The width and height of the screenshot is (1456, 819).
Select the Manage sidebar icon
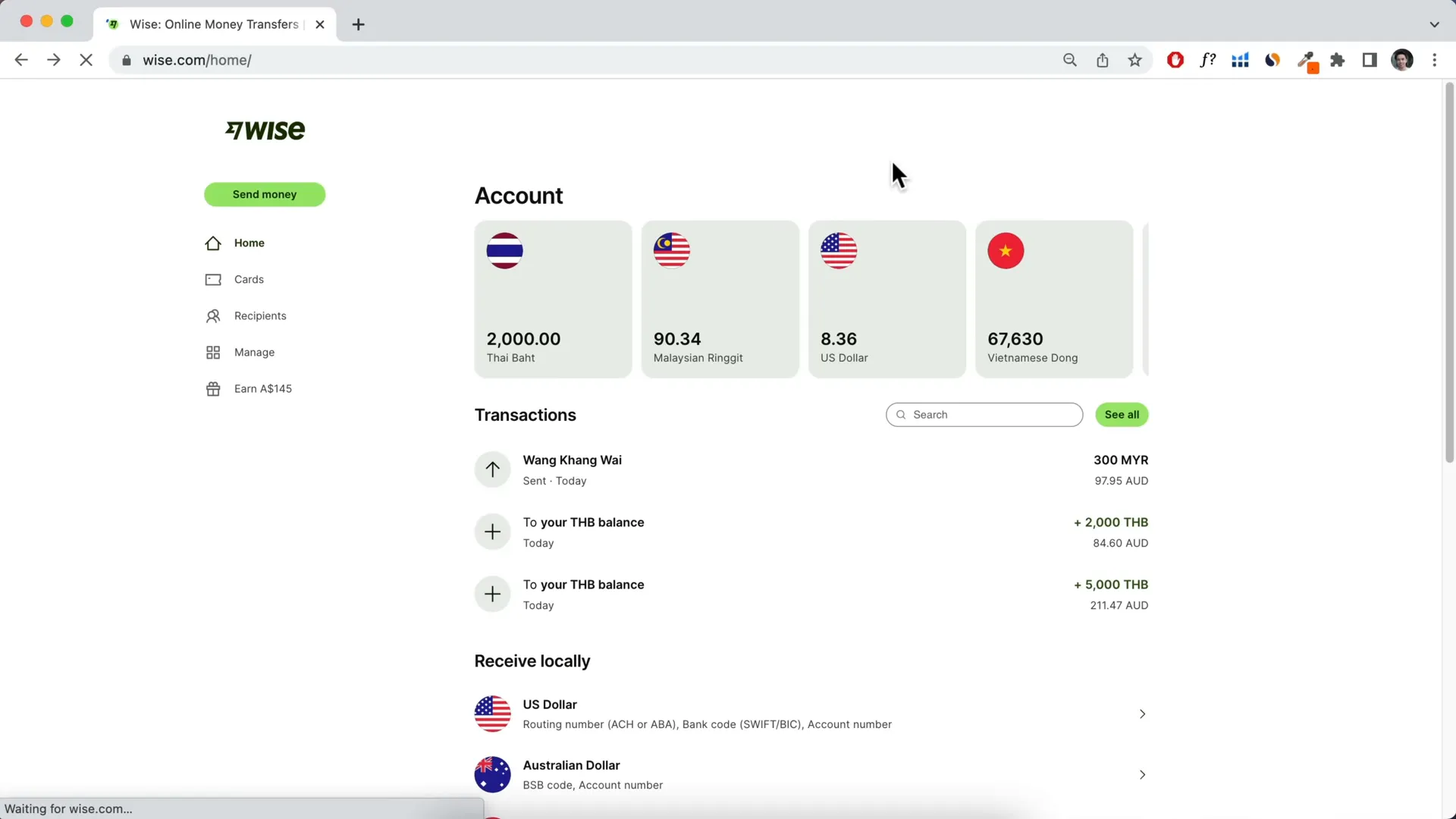click(x=213, y=352)
